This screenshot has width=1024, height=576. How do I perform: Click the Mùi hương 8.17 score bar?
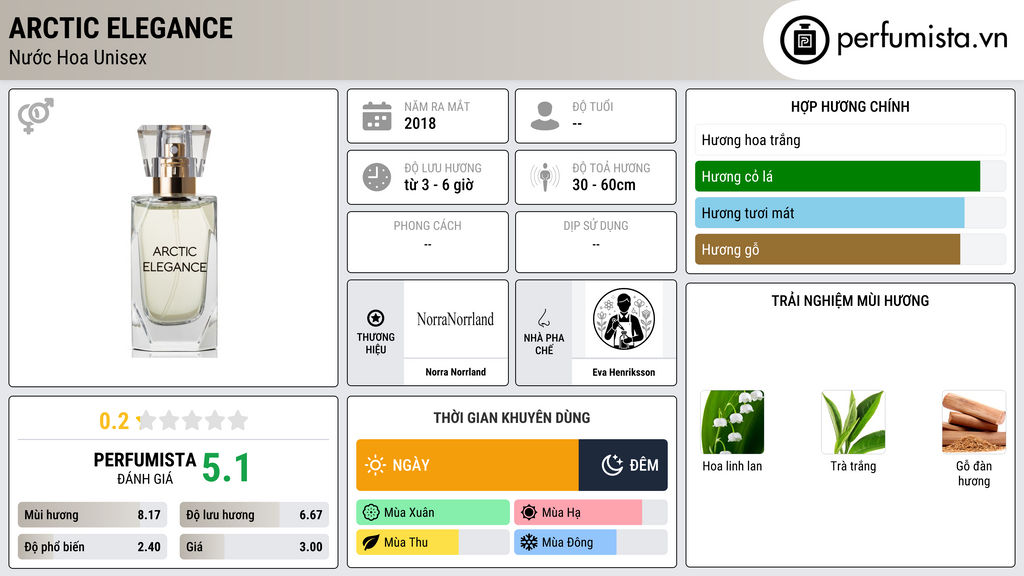[x=92, y=515]
